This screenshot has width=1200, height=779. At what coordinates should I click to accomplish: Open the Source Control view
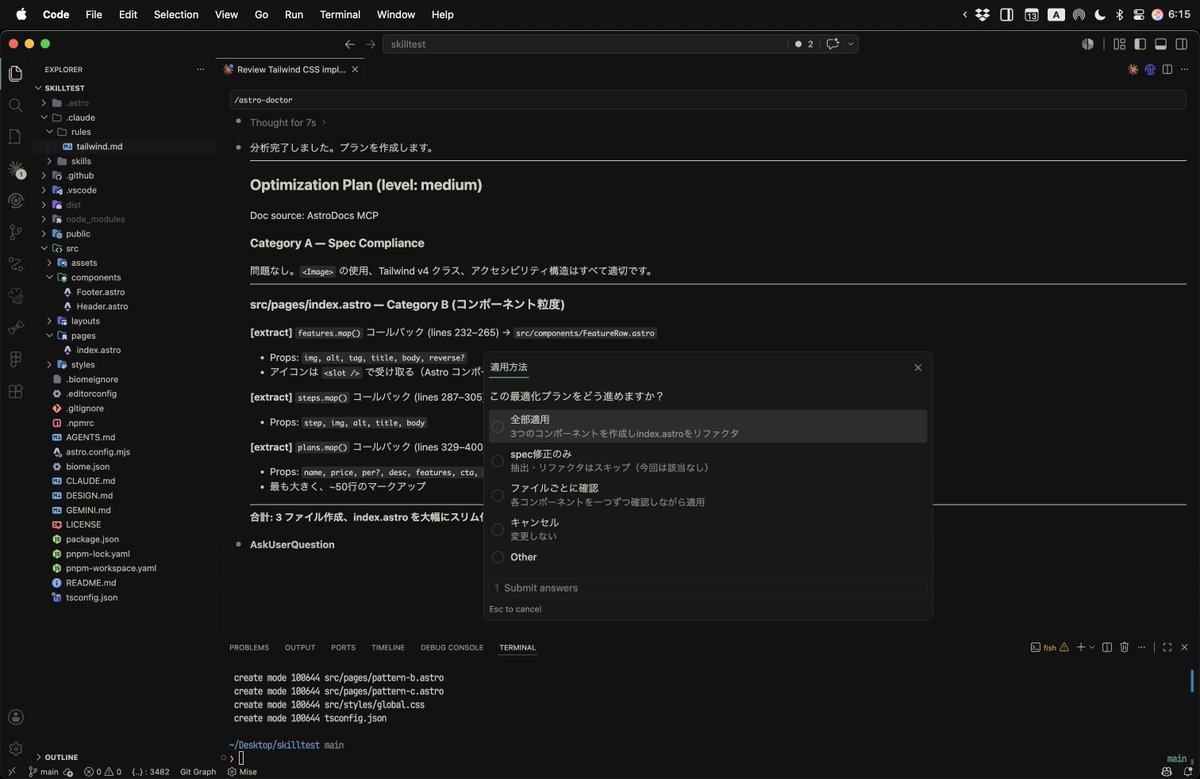[x=15, y=232]
